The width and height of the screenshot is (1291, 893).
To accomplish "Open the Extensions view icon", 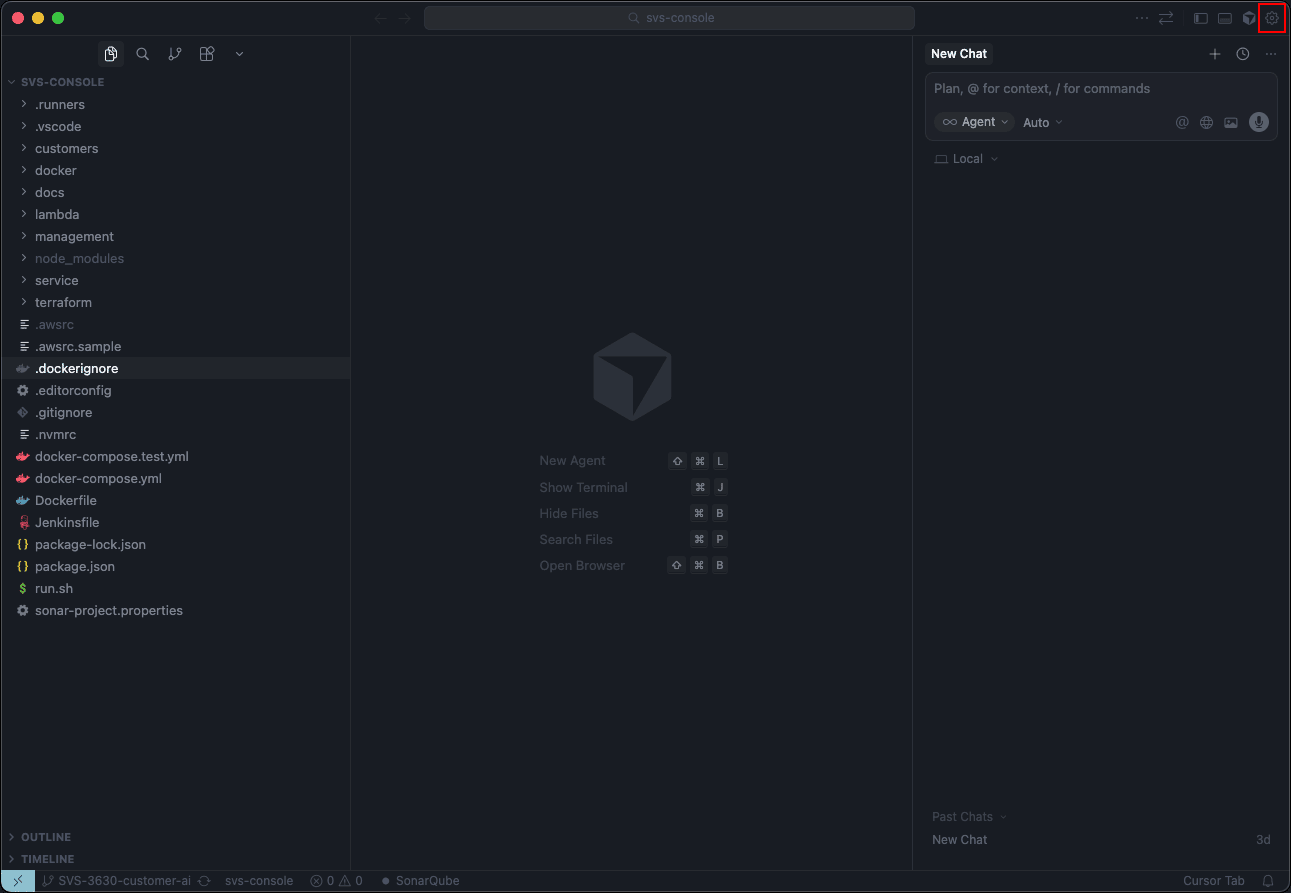I will click(x=207, y=54).
